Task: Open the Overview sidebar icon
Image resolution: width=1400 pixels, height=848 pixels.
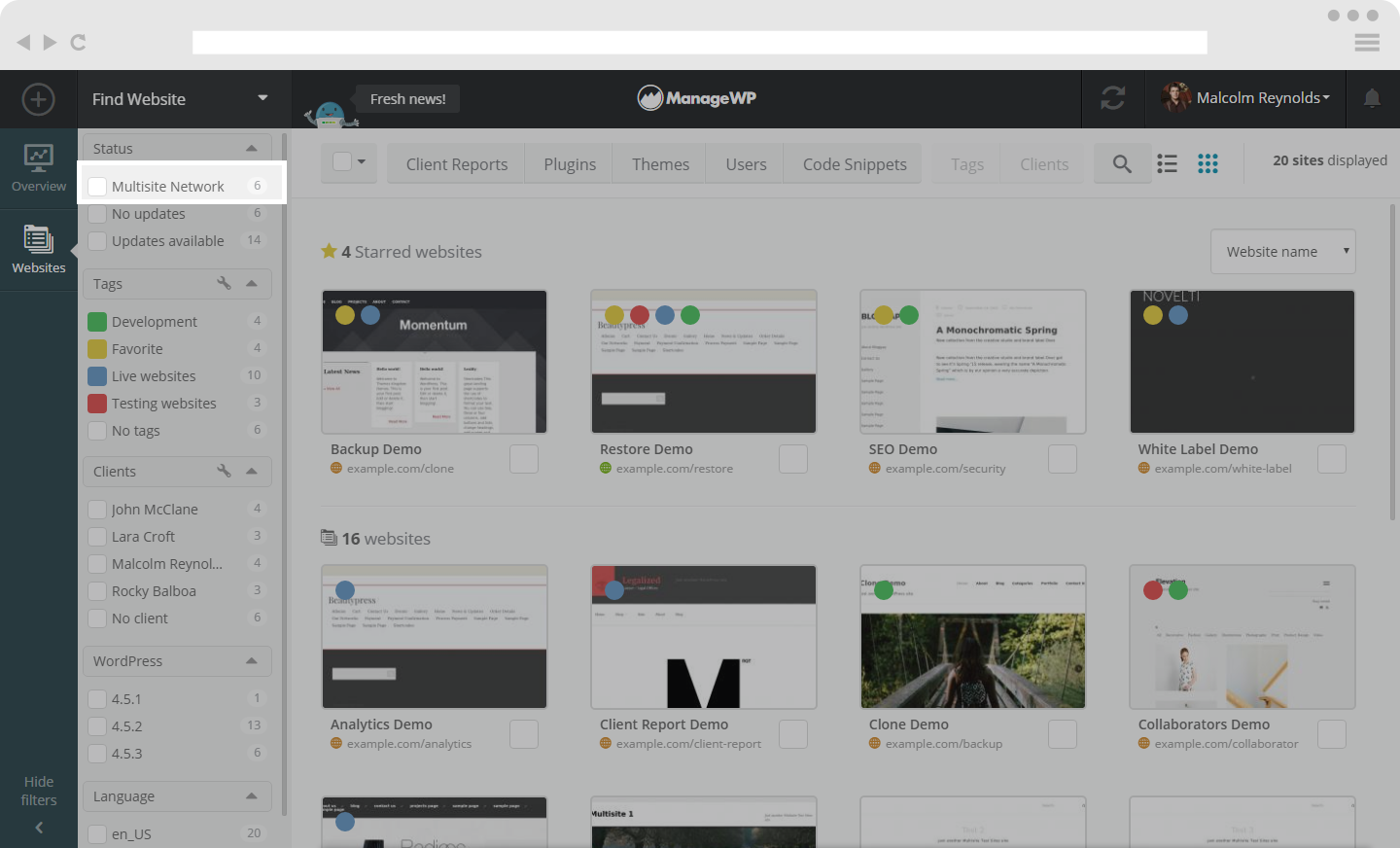Action: (x=39, y=167)
